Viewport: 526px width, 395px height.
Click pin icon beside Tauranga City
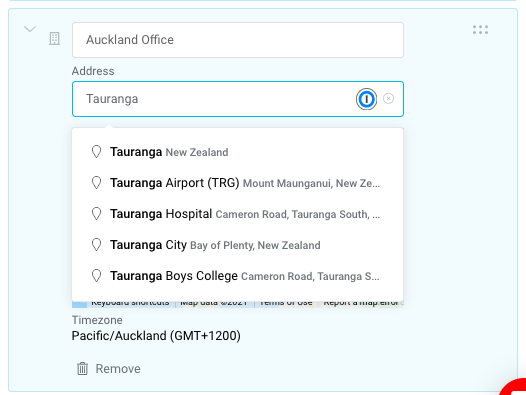click(x=97, y=245)
